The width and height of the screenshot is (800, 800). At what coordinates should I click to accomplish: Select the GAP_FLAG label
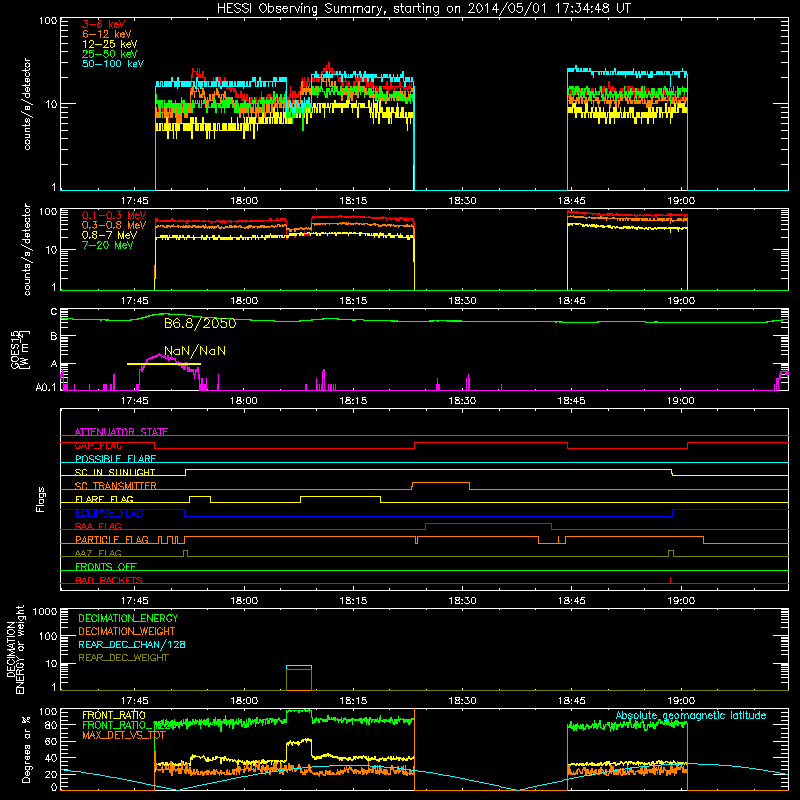pos(98,445)
